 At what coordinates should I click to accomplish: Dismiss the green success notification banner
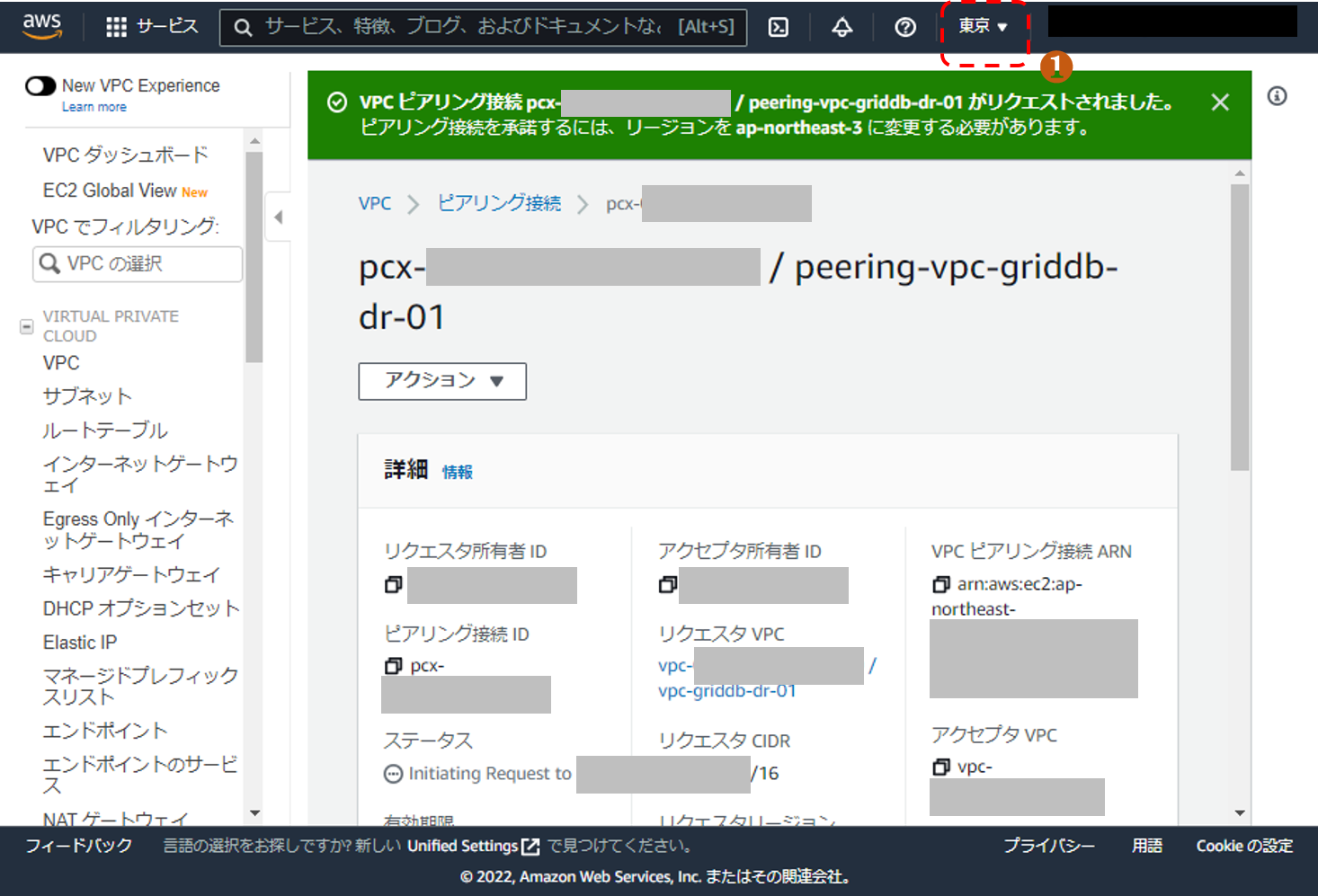[x=1219, y=102]
